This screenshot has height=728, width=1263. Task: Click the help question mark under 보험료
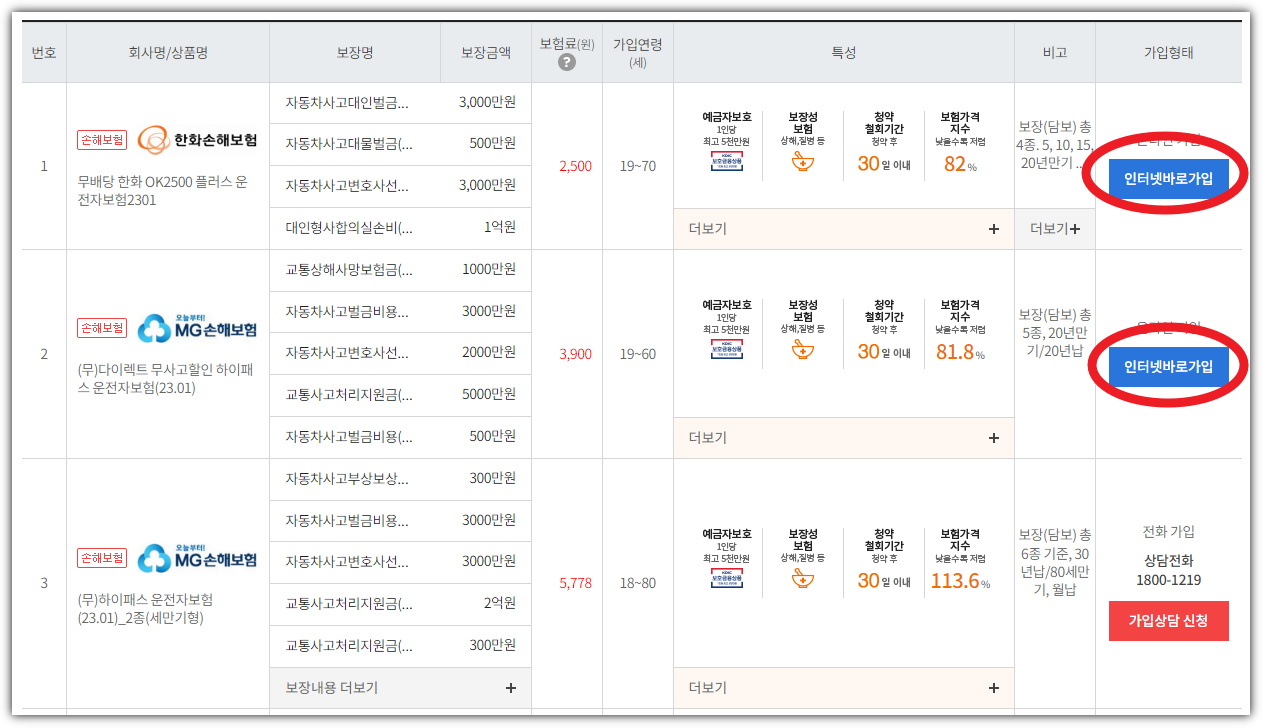pos(567,62)
